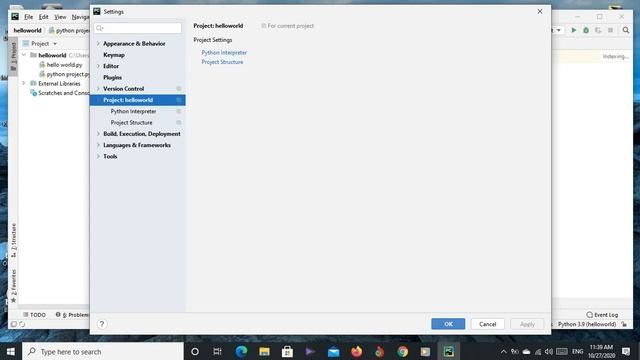Image resolution: width=640 pixels, height=360 pixels.
Task: Click helloworld breadcrumb in navigation bar
Action: pos(27,30)
